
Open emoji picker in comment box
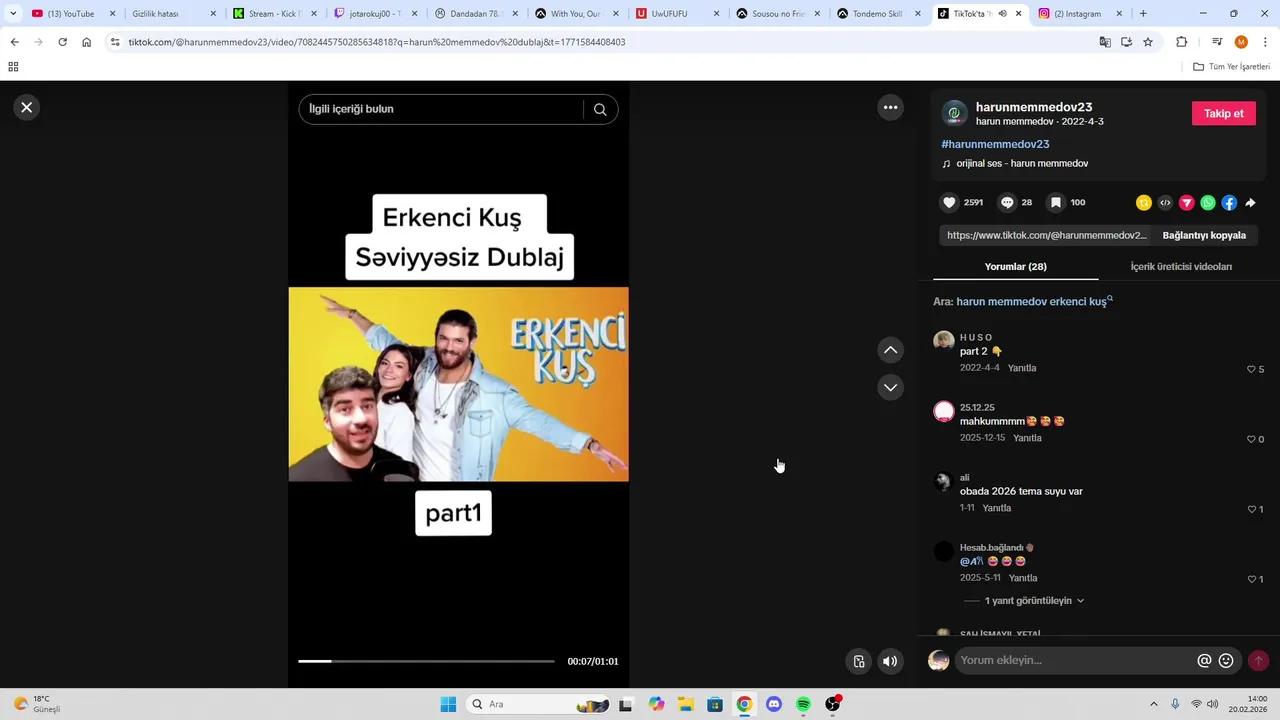point(1226,660)
